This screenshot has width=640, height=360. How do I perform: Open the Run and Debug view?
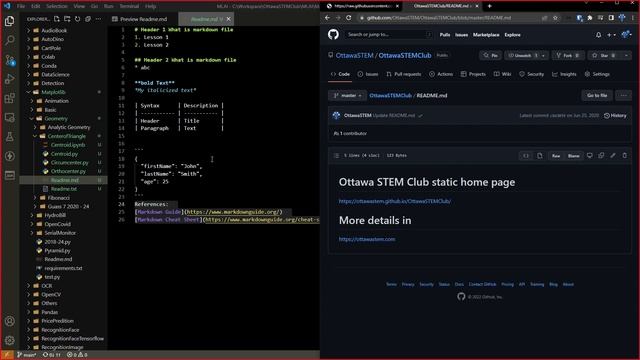[x=9, y=79]
